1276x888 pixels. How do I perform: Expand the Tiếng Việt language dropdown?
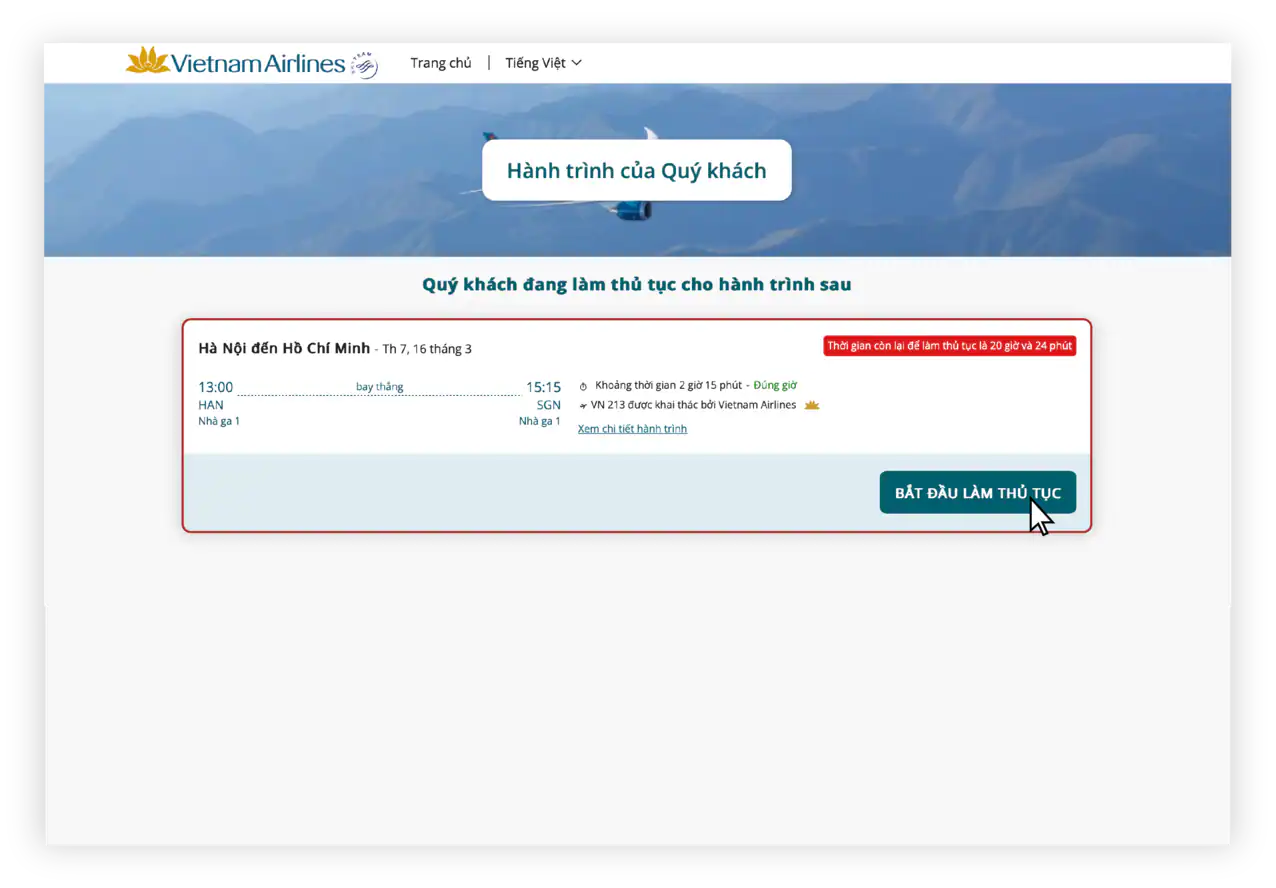[x=543, y=63]
